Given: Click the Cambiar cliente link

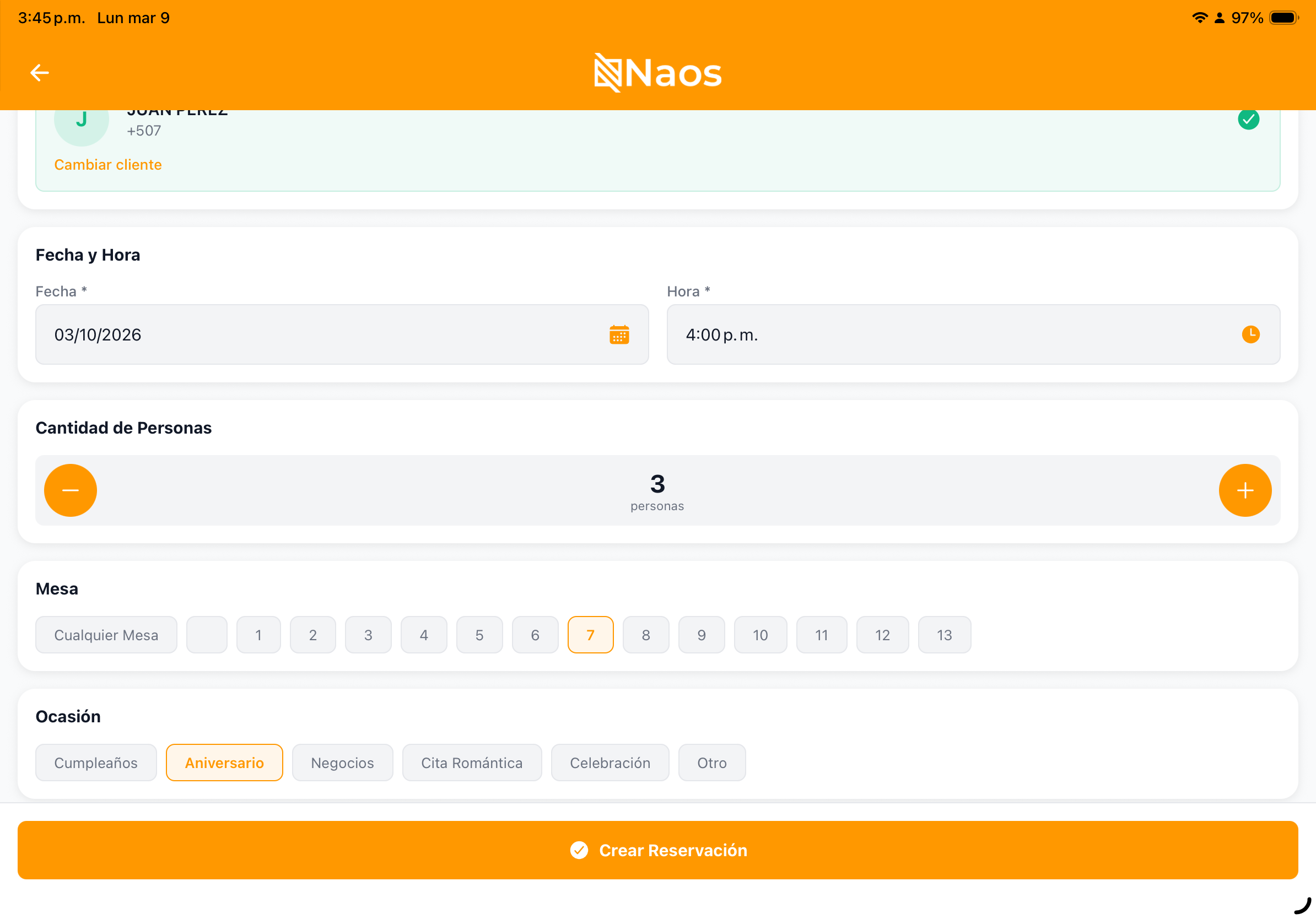Looking at the screenshot, I should point(108,165).
